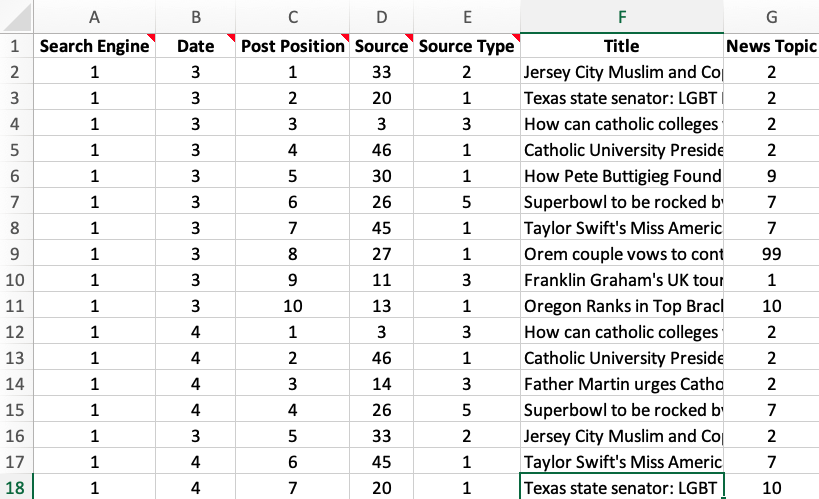Select cell with Orem couple vows title
This screenshot has width=819, height=499.
622,254
